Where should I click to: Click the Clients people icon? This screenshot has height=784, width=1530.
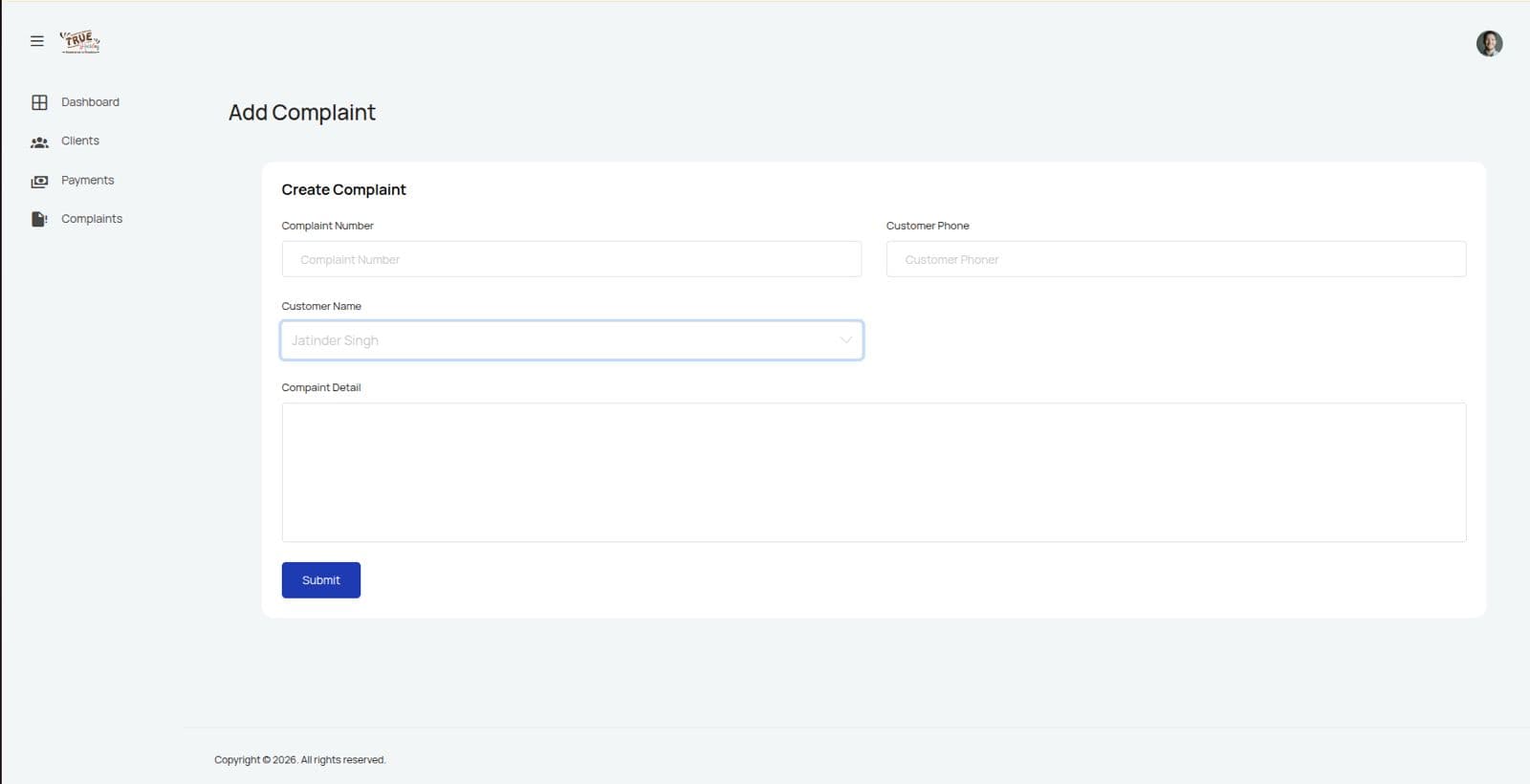coord(39,142)
